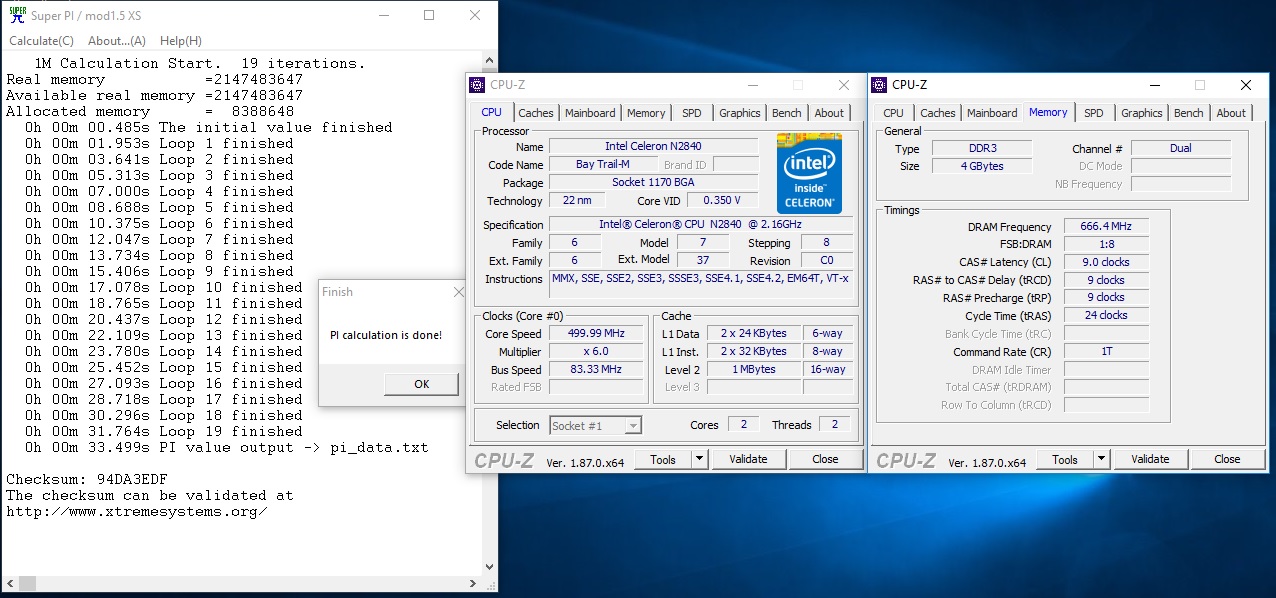Click Close button in Memory CPU-Z window
This screenshot has width=1276, height=598.
click(x=1227, y=459)
